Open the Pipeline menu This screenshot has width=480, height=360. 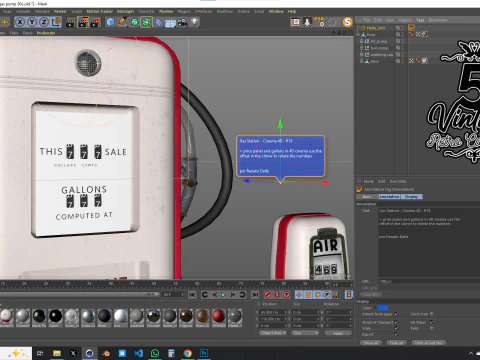click(166, 11)
